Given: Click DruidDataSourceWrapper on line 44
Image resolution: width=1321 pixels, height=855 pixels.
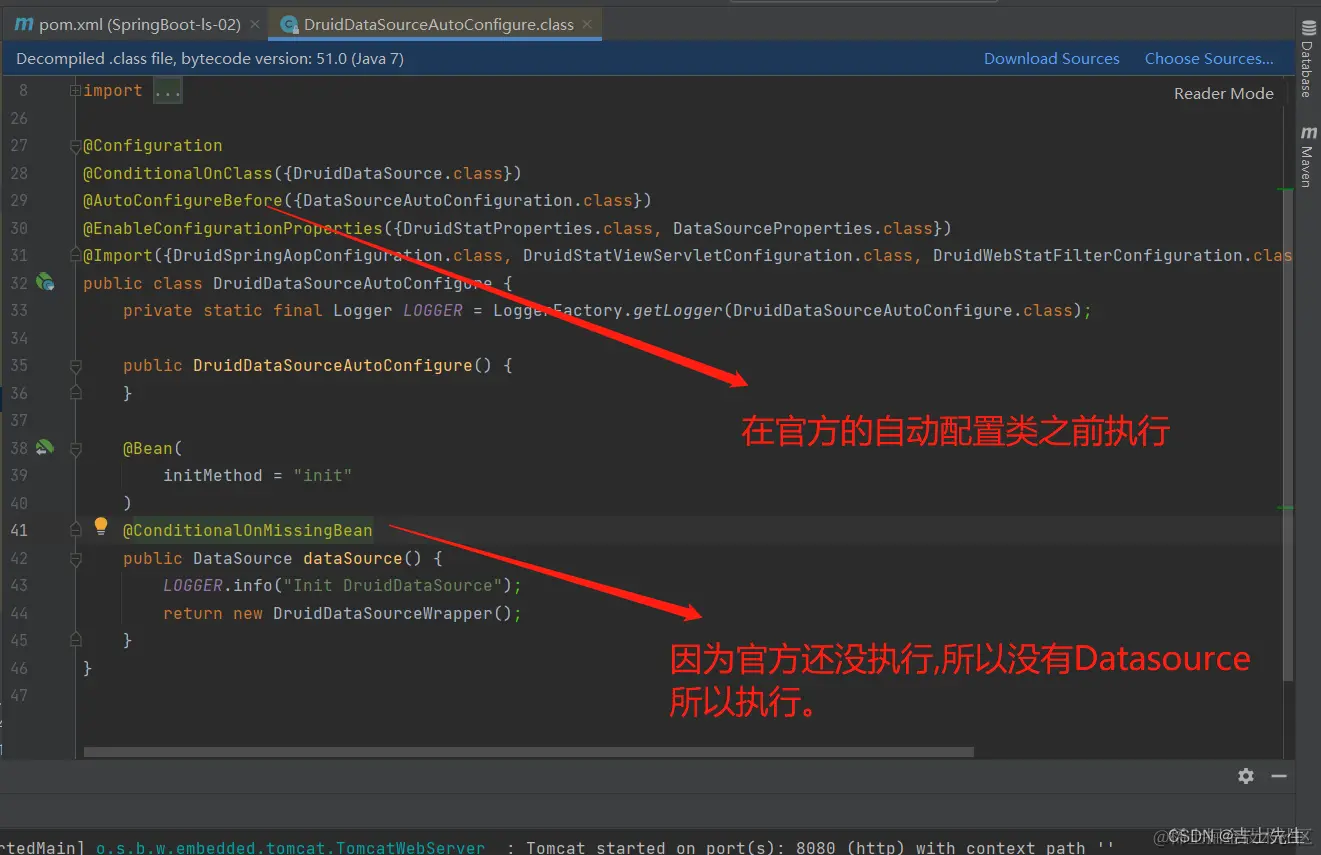Looking at the screenshot, I should point(383,613).
